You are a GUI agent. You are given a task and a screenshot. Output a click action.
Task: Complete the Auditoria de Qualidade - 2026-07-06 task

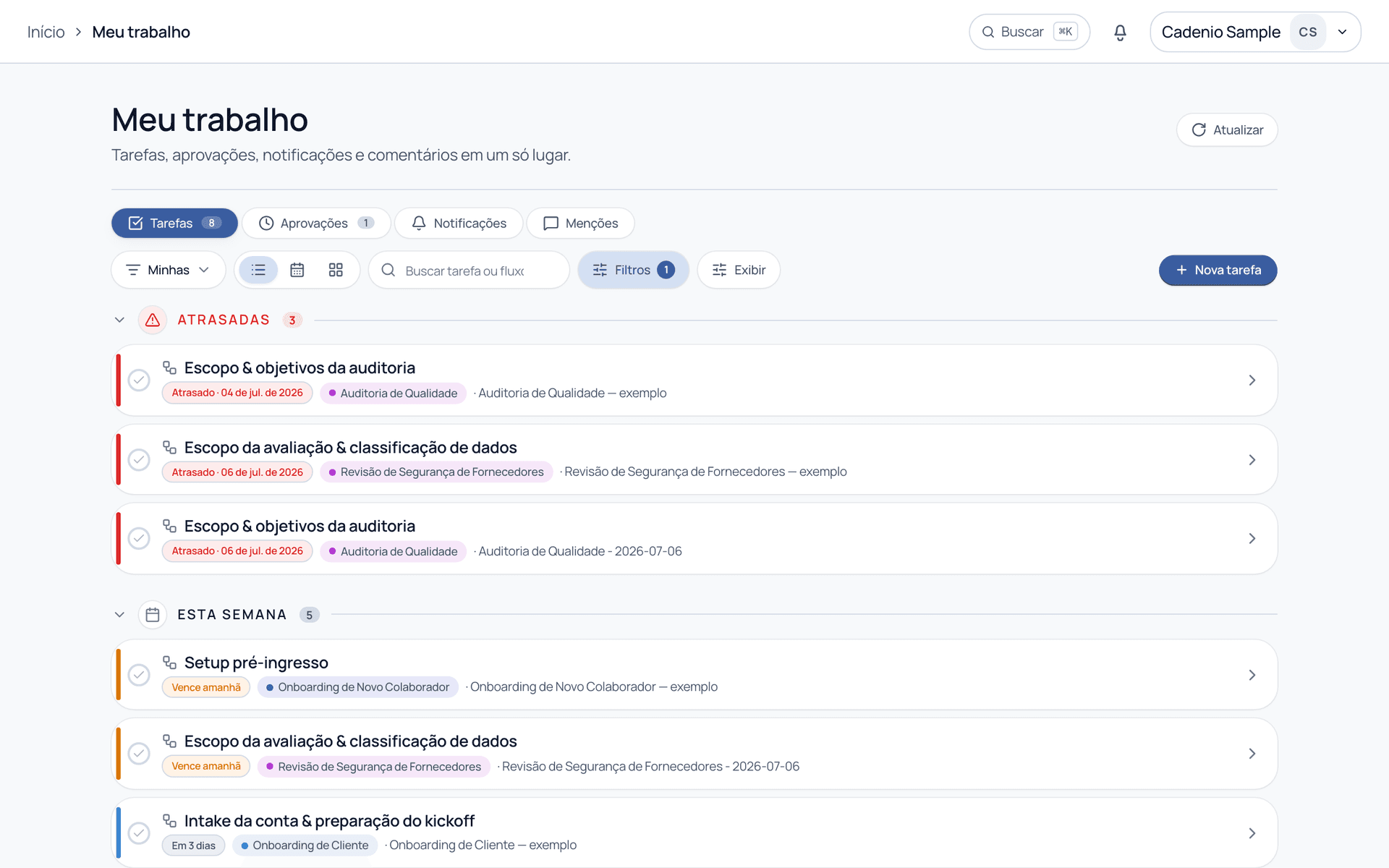point(139,538)
